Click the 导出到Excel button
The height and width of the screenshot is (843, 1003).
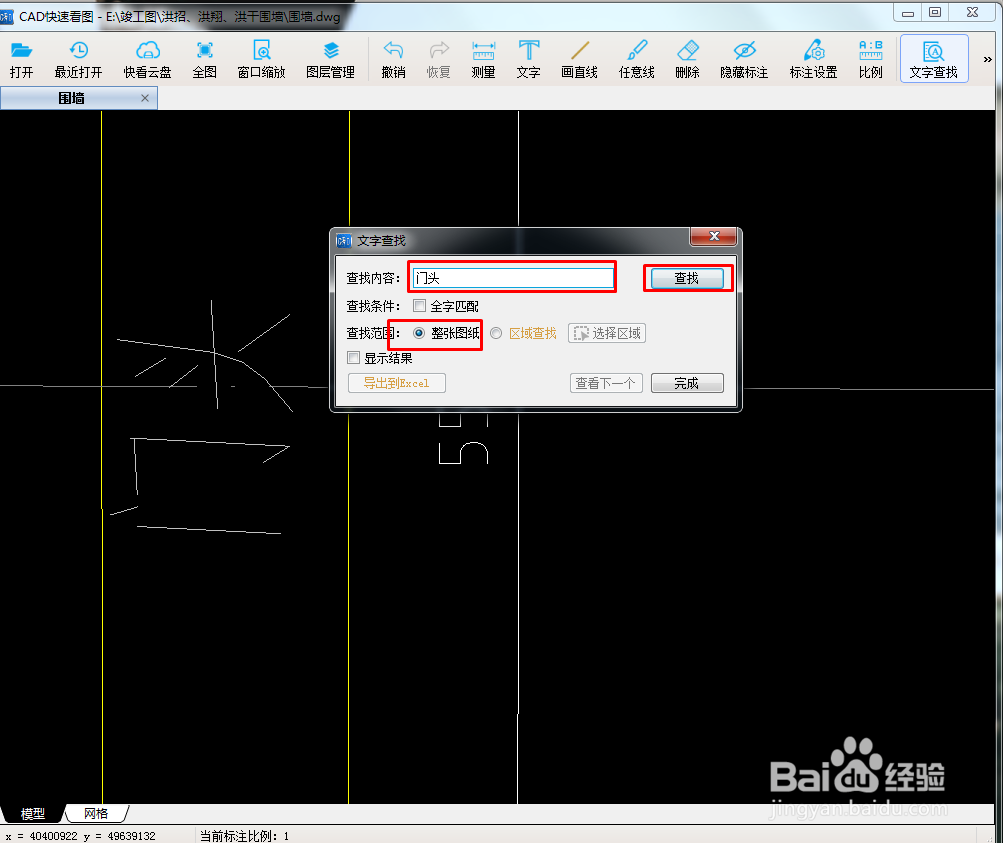click(x=397, y=383)
